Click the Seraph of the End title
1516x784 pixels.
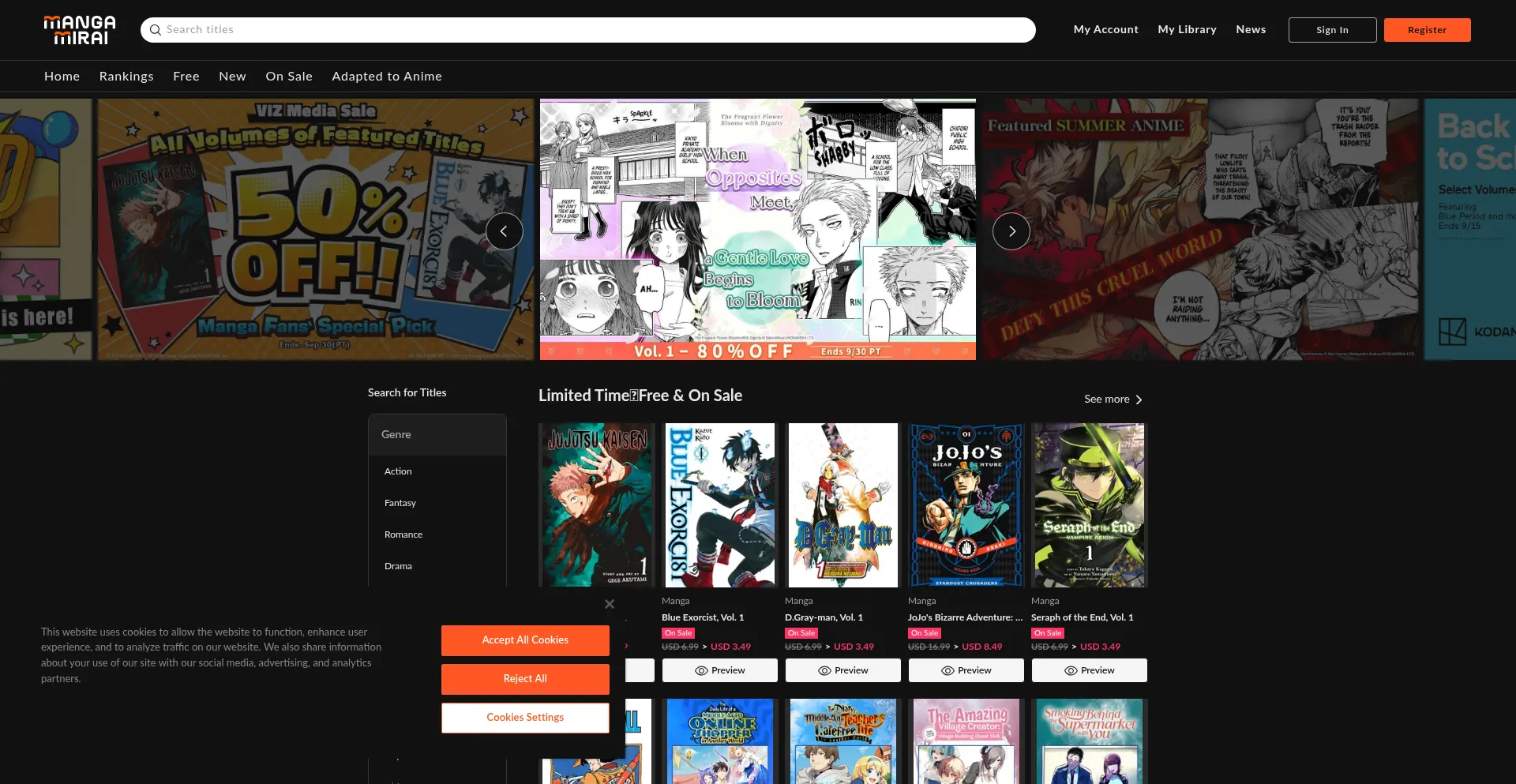(1083, 617)
